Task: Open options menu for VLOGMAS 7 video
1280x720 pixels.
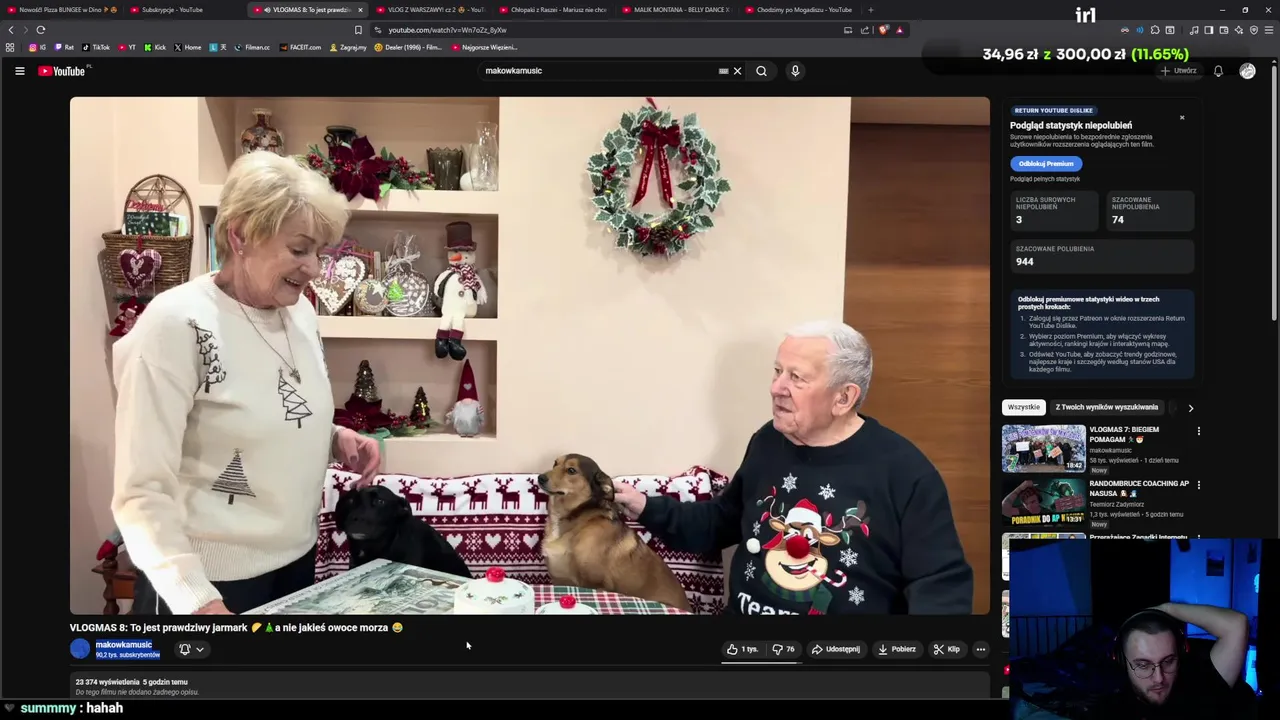Action: coord(1198,431)
